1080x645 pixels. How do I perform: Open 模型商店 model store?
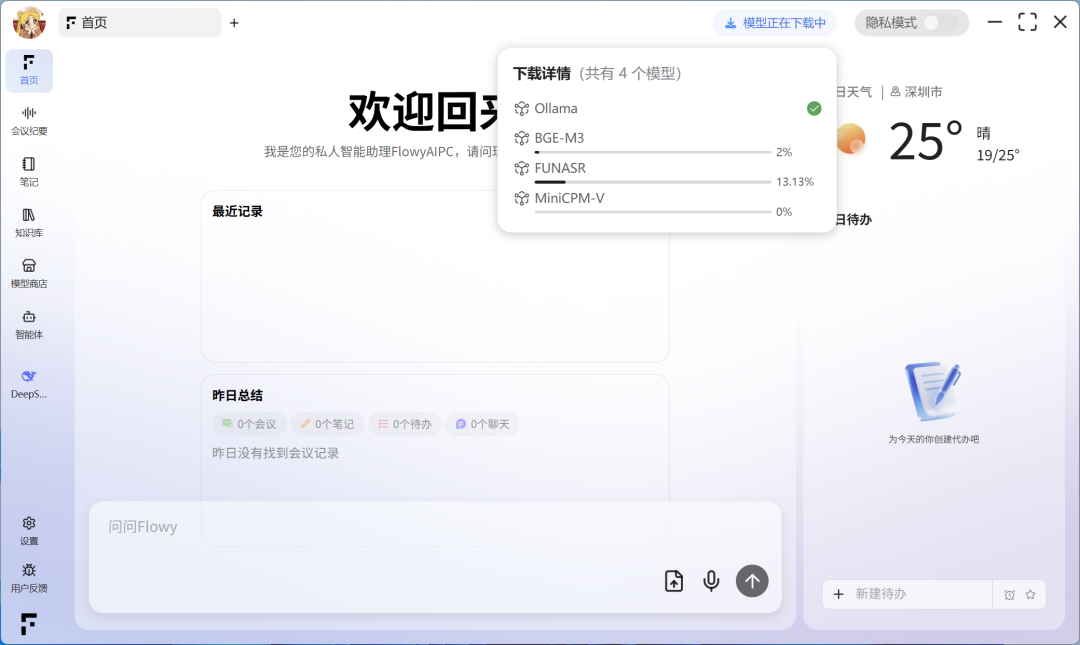point(29,273)
